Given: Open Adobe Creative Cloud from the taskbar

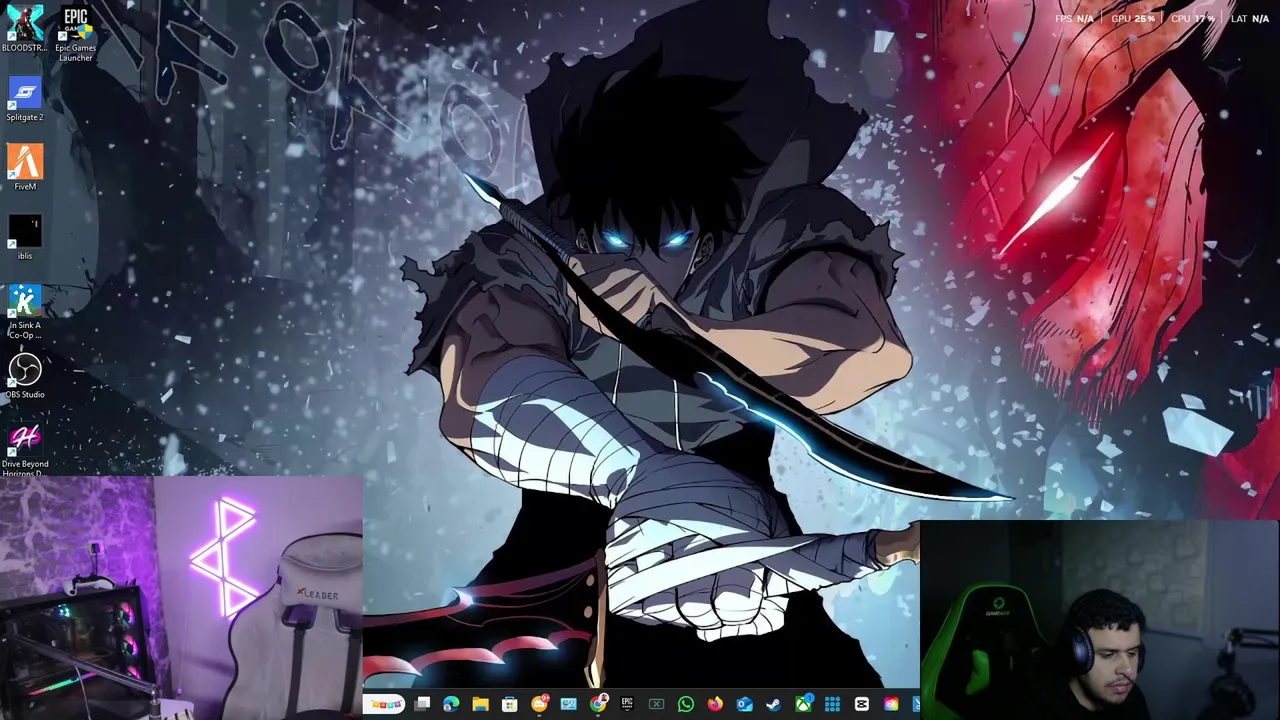Looking at the screenshot, I should click(890, 705).
